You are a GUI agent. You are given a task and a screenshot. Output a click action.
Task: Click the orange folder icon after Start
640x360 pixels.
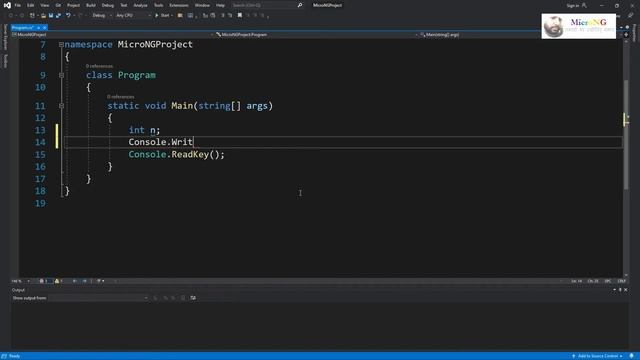(180, 16)
